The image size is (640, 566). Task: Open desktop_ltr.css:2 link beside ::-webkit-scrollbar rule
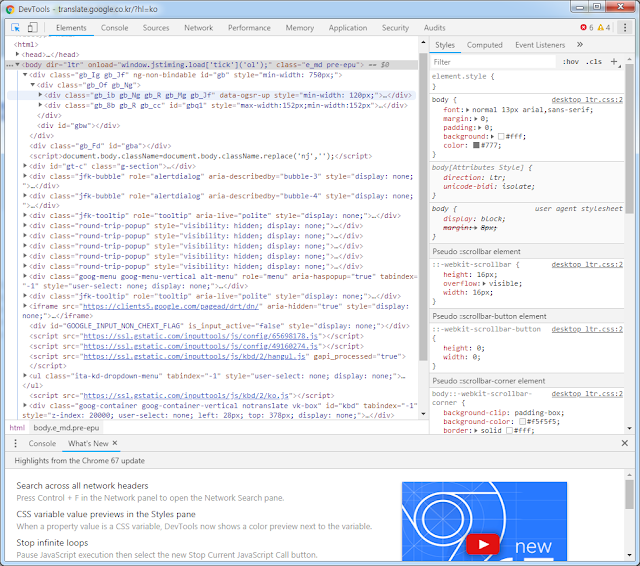point(587,264)
